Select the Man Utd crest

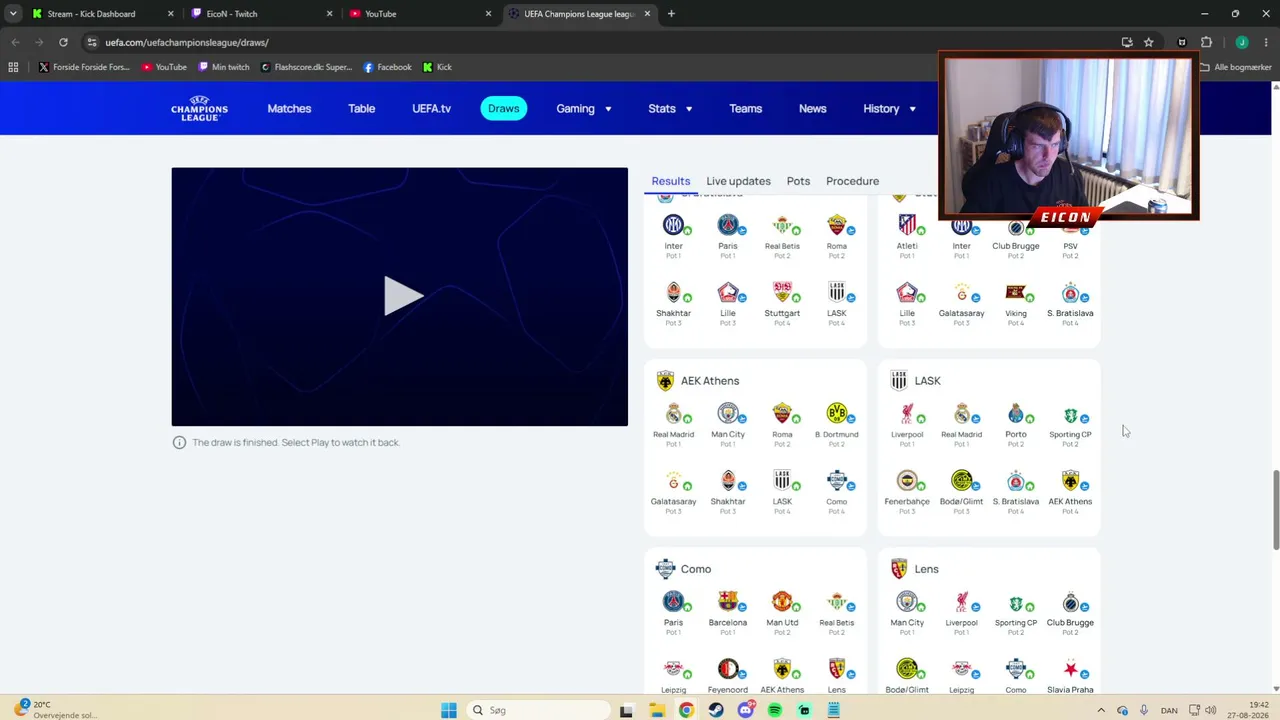tap(782, 601)
